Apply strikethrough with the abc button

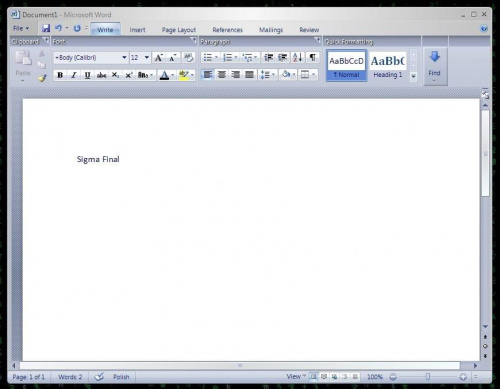click(101, 75)
